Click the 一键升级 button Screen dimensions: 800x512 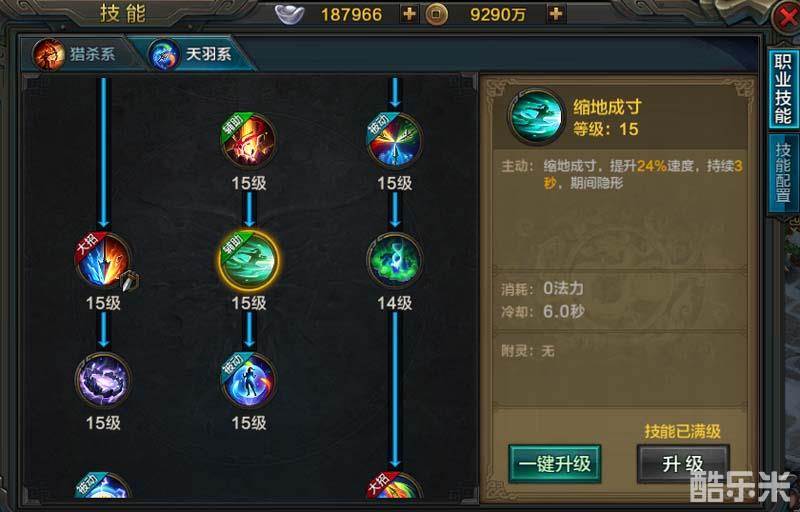tap(555, 464)
